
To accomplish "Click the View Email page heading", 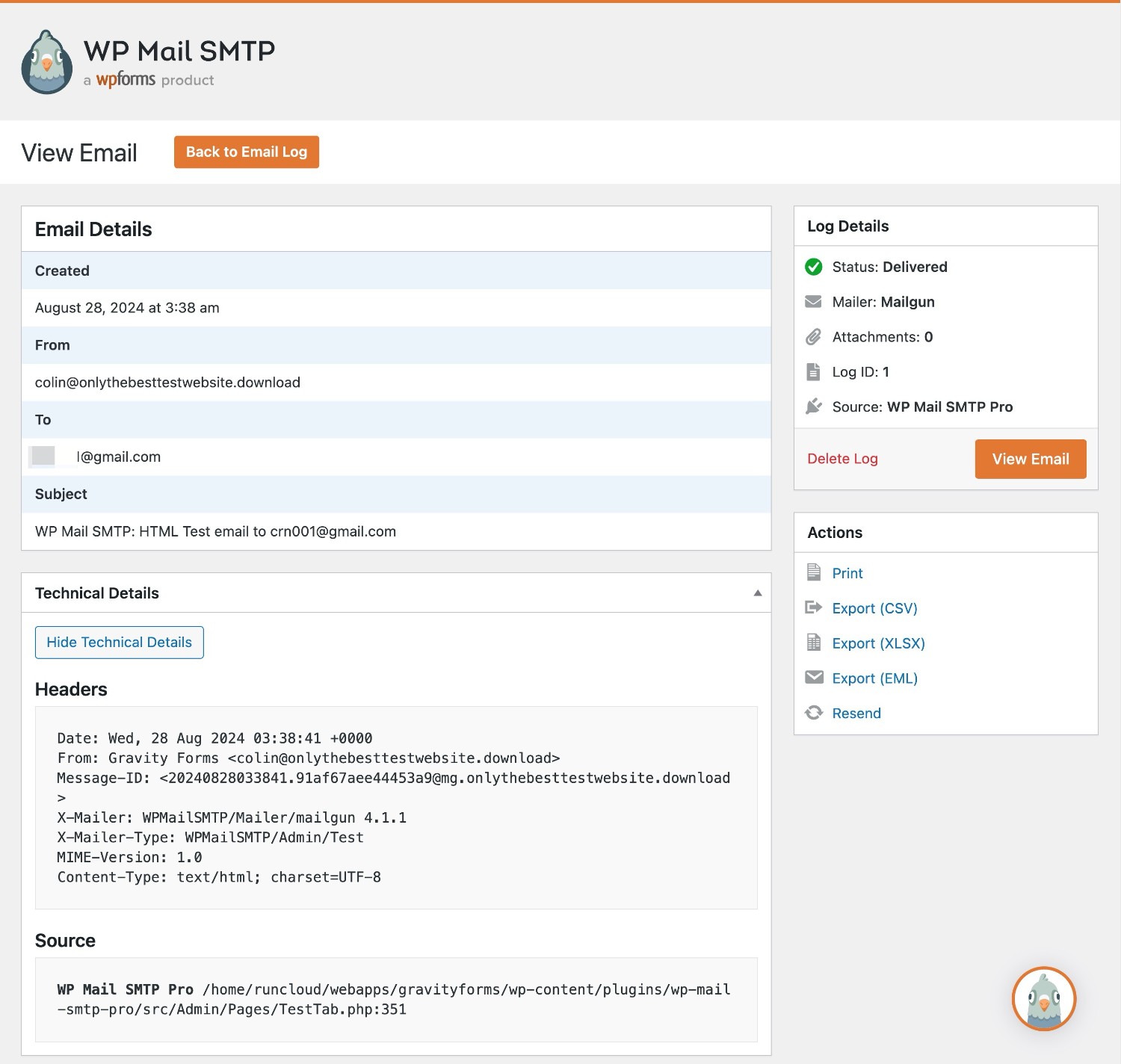I will [x=79, y=152].
